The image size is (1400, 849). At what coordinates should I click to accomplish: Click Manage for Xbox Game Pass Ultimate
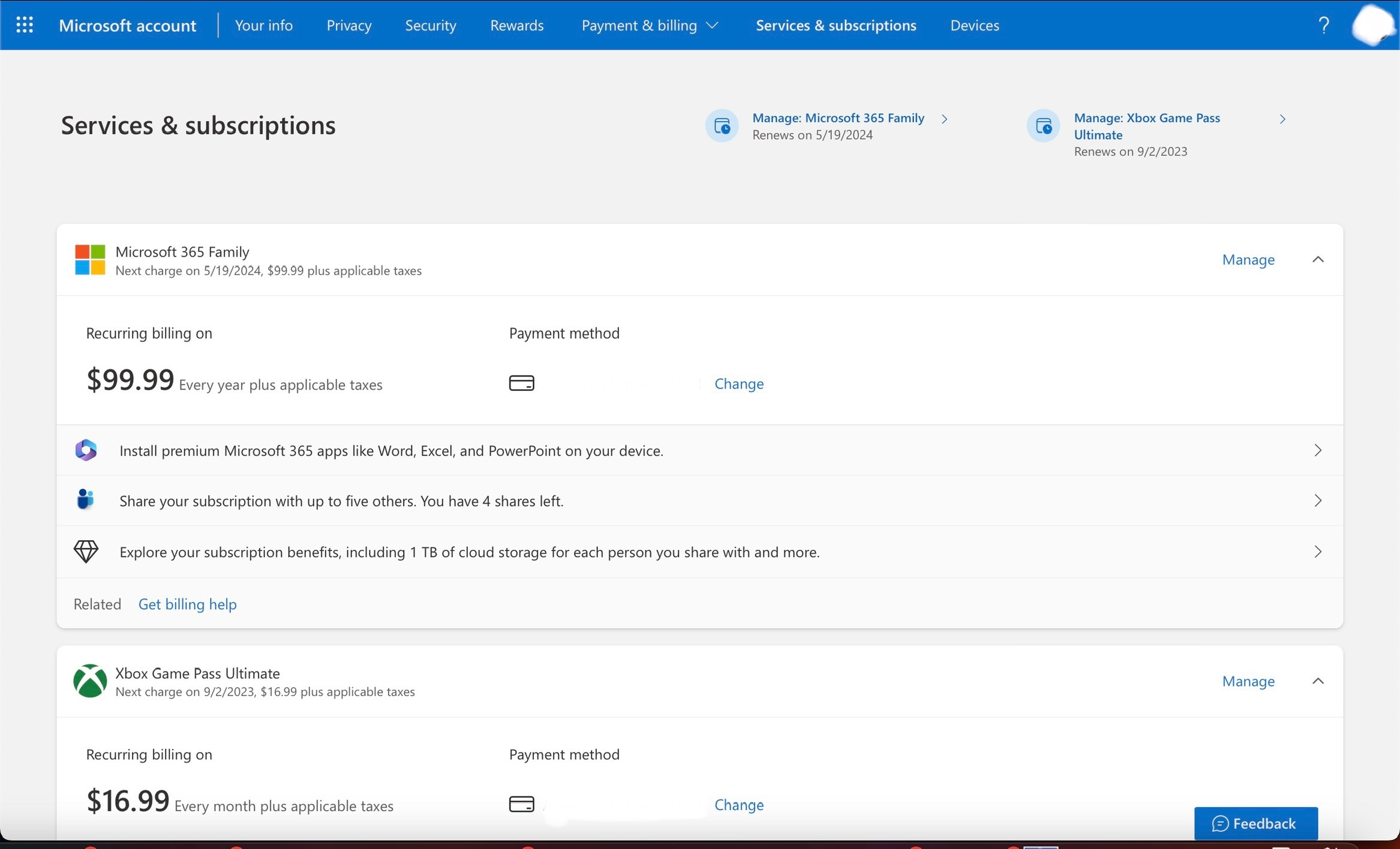(x=1248, y=681)
